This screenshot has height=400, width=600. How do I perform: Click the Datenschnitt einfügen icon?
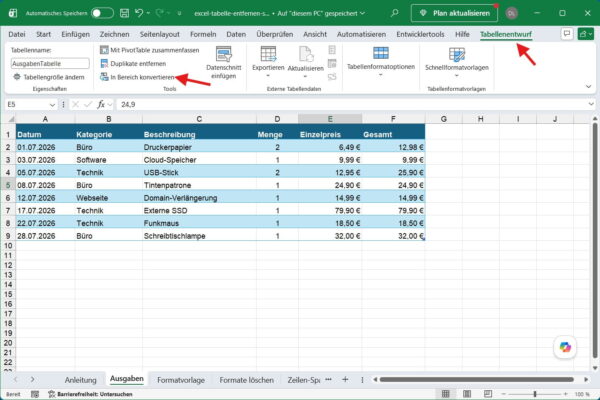tap(223, 62)
